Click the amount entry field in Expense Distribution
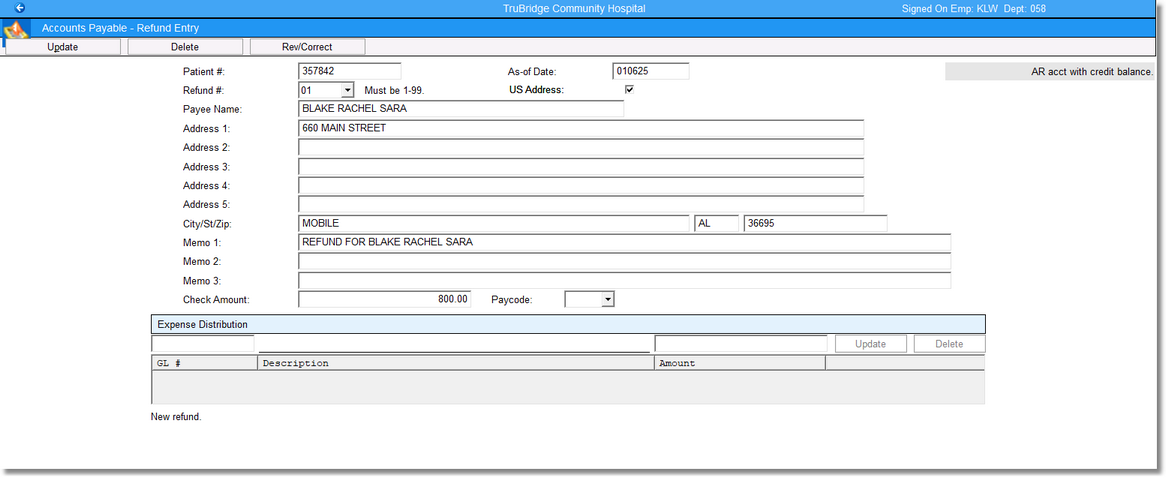 (x=741, y=344)
